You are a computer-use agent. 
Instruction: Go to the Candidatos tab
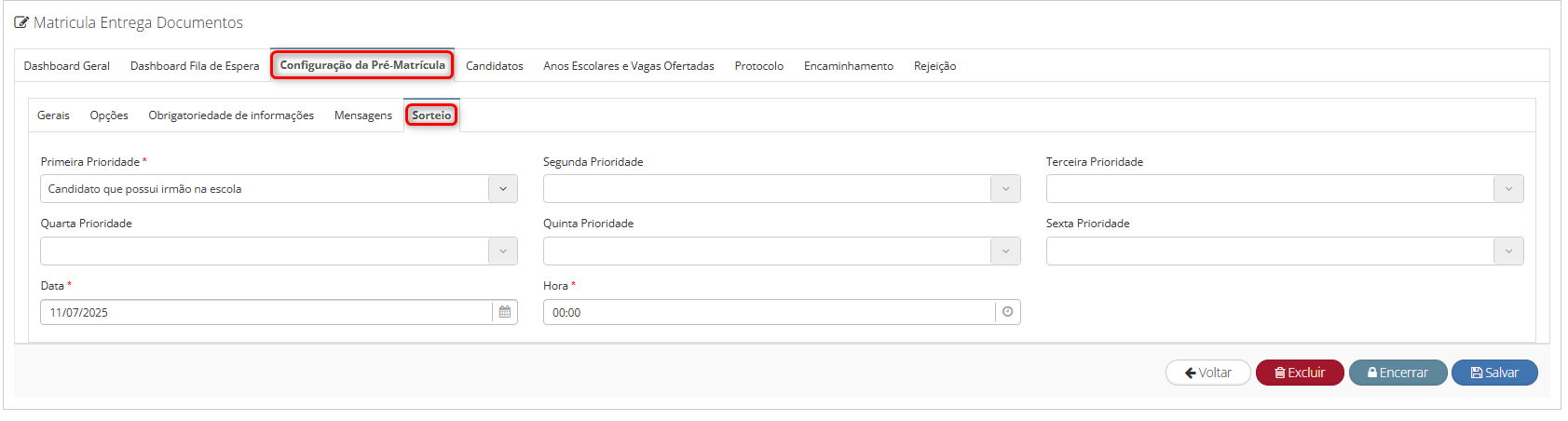coord(495,66)
